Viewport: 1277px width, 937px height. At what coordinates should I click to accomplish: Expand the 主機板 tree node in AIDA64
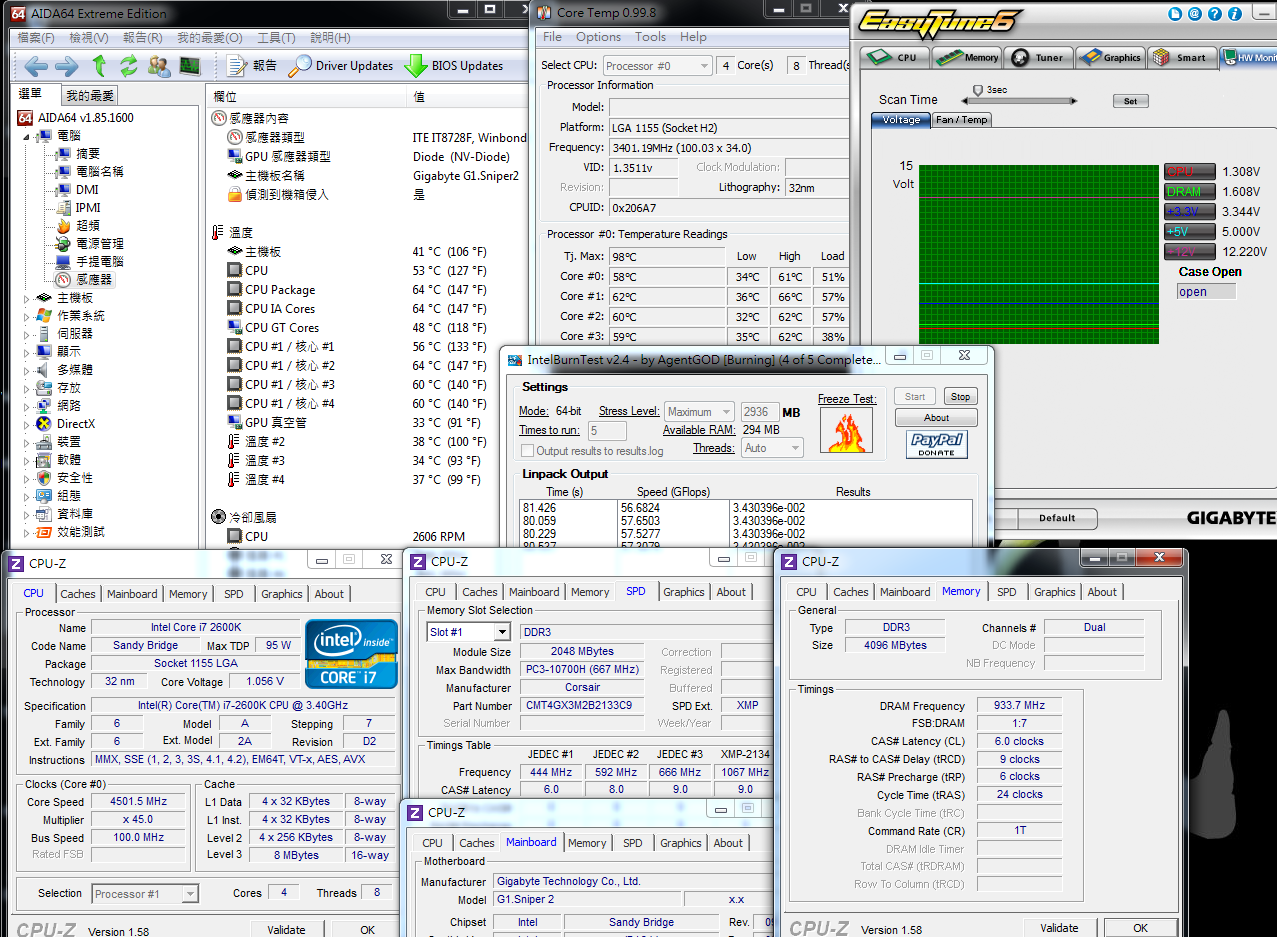coord(27,298)
